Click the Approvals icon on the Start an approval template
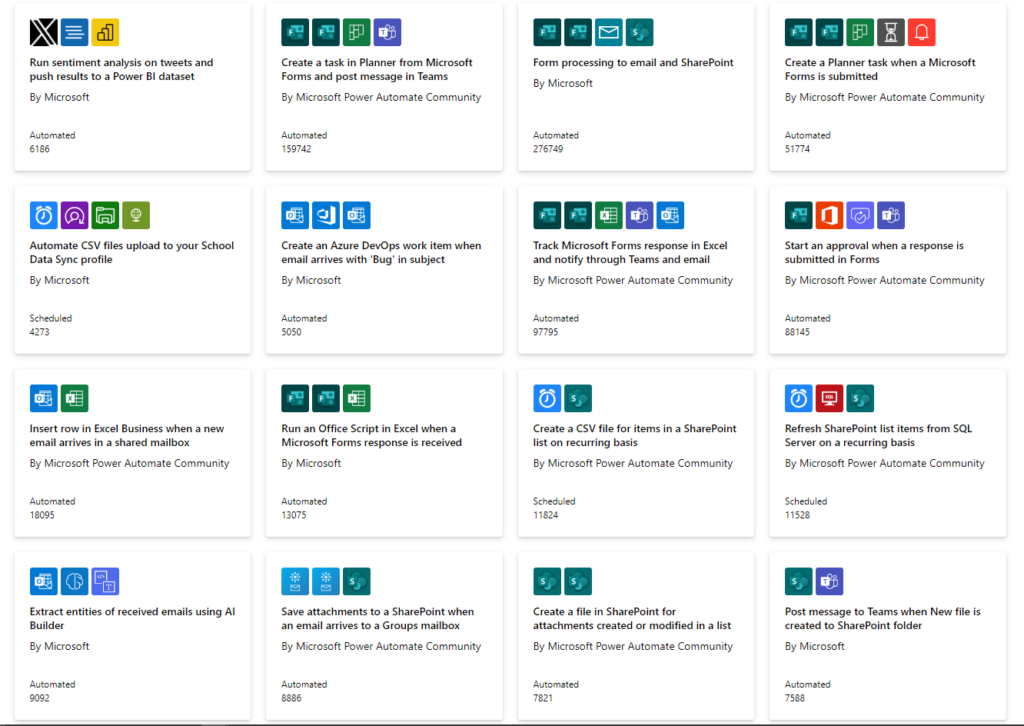The width and height of the screenshot is (1024, 726). [860, 215]
